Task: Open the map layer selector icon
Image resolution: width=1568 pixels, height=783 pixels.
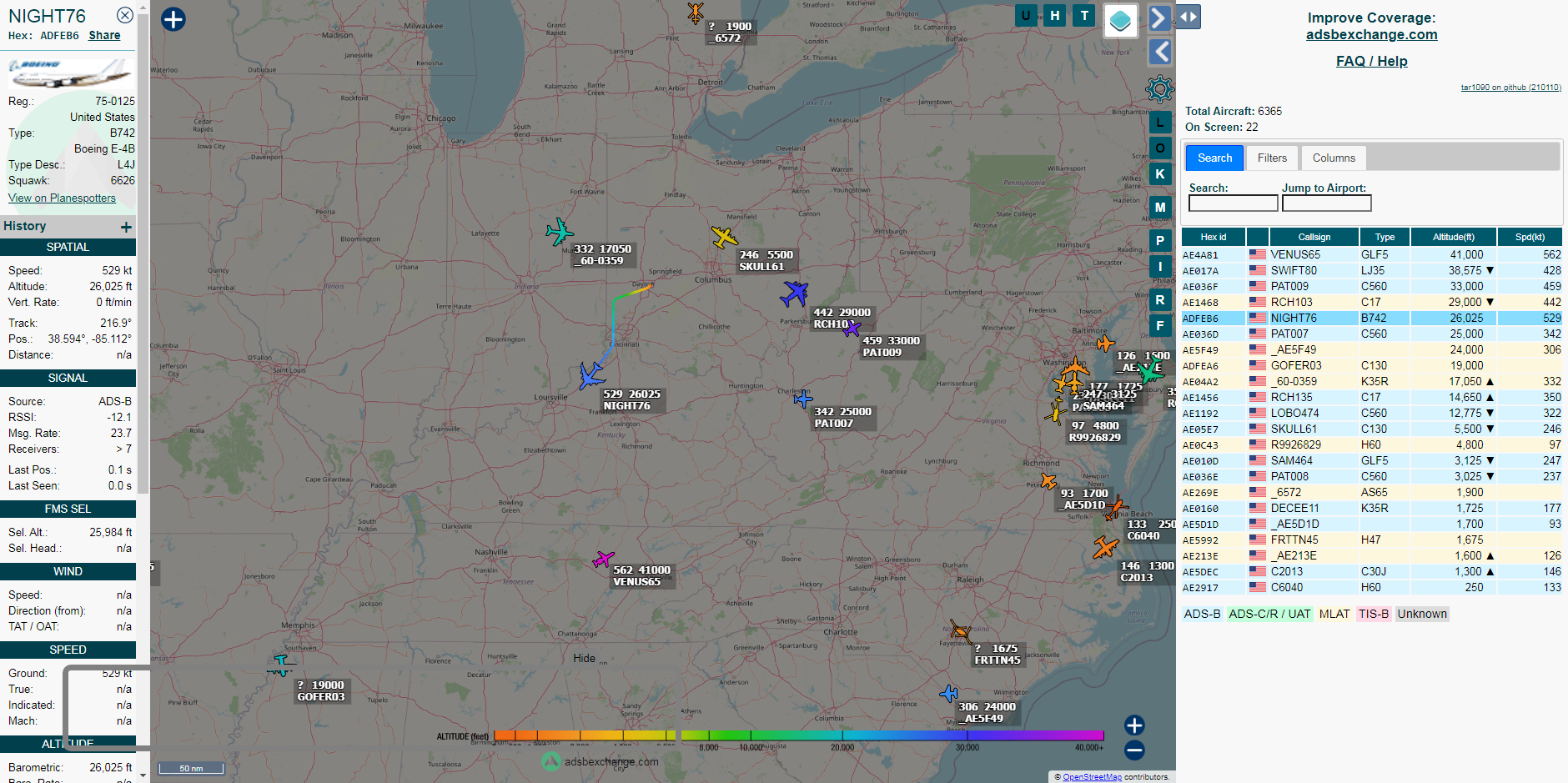Action: tap(1121, 20)
